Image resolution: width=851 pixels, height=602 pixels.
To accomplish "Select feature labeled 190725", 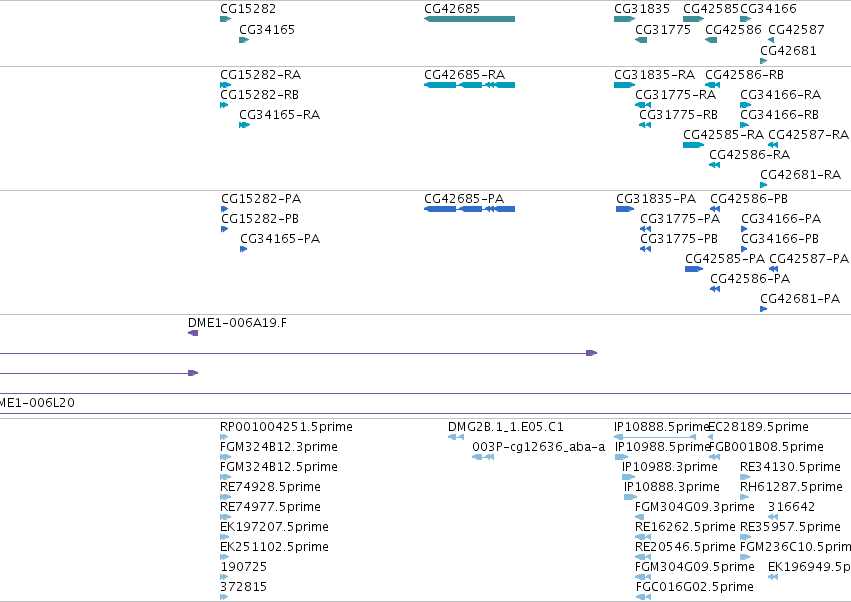I will pos(244,567).
